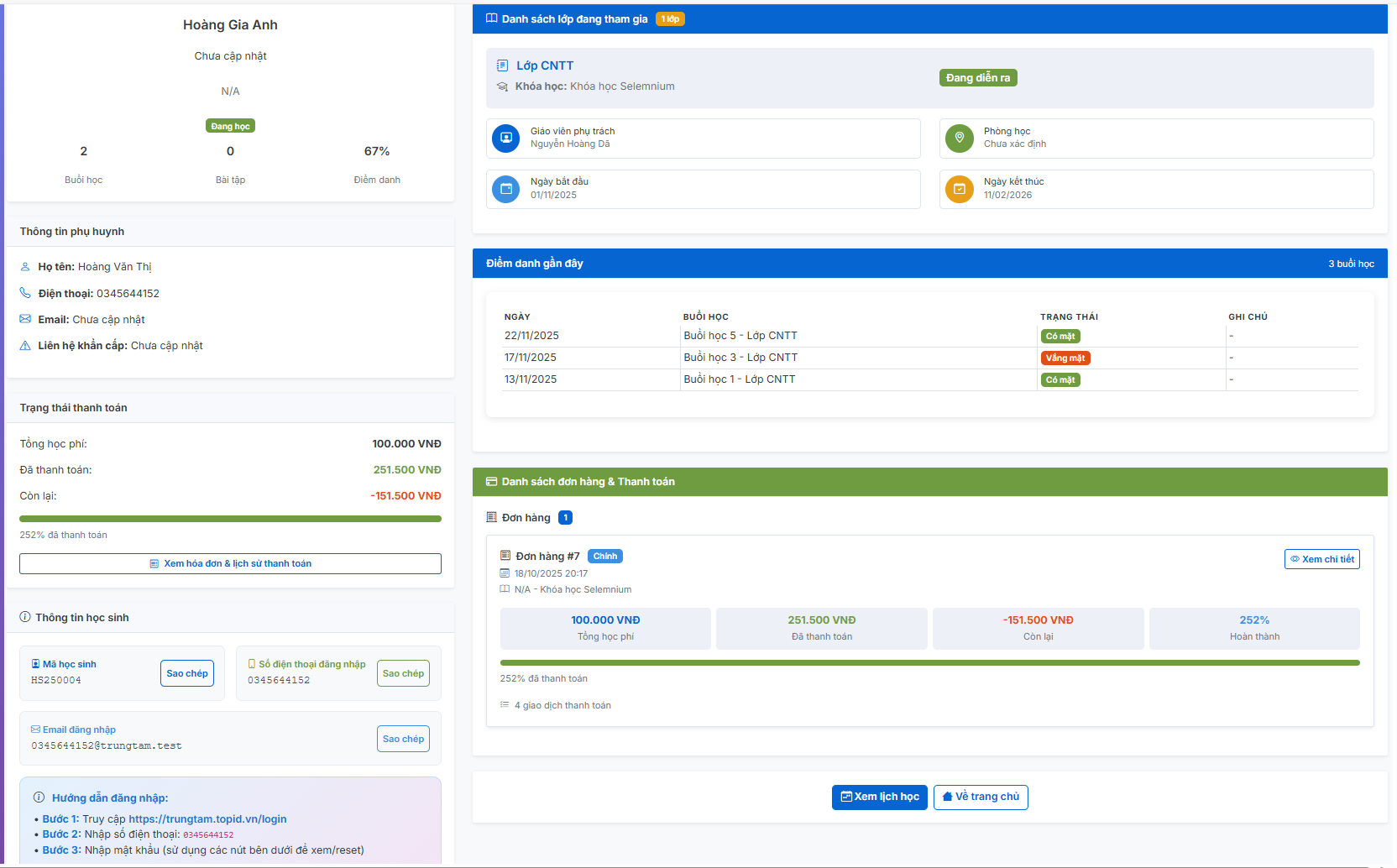1397x868 pixels.
Task: Copy the login phone number with Sao chép
Action: tap(403, 673)
